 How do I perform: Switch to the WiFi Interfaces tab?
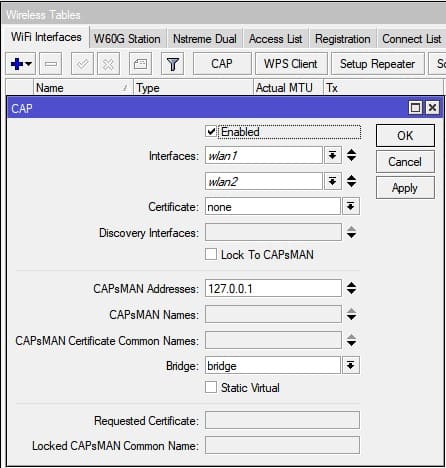click(46, 37)
